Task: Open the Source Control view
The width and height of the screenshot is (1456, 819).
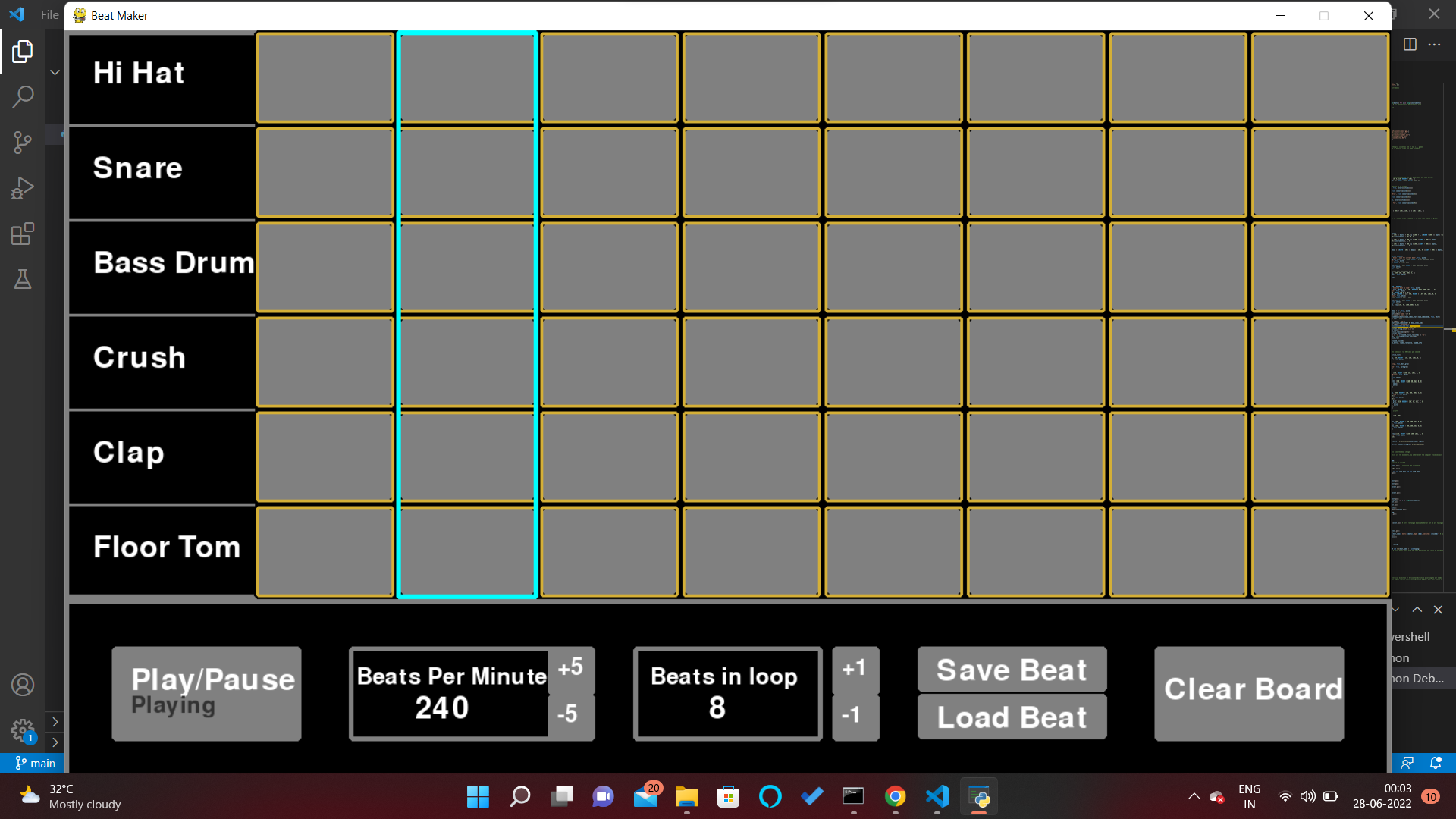Action: click(23, 143)
